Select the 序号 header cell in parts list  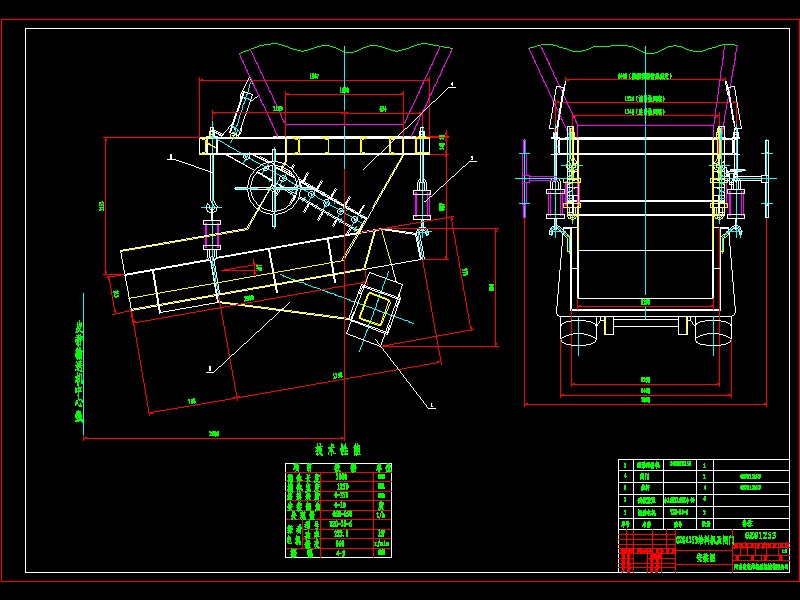coord(625,523)
